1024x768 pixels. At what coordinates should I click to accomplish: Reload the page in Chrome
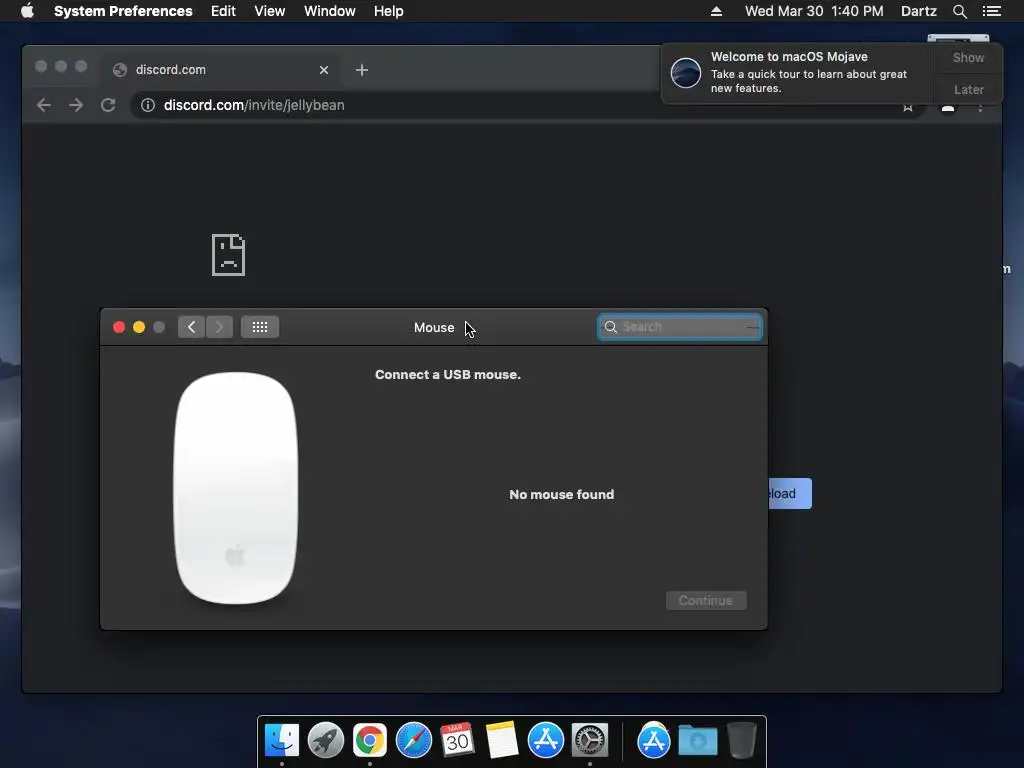[108, 105]
